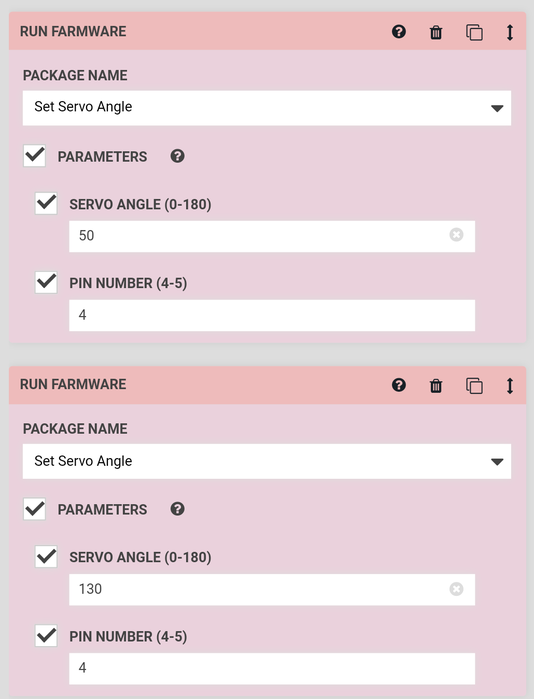The height and width of the screenshot is (699, 534).
Task: Open Package Name dropdown in first step
Action: click(x=267, y=108)
